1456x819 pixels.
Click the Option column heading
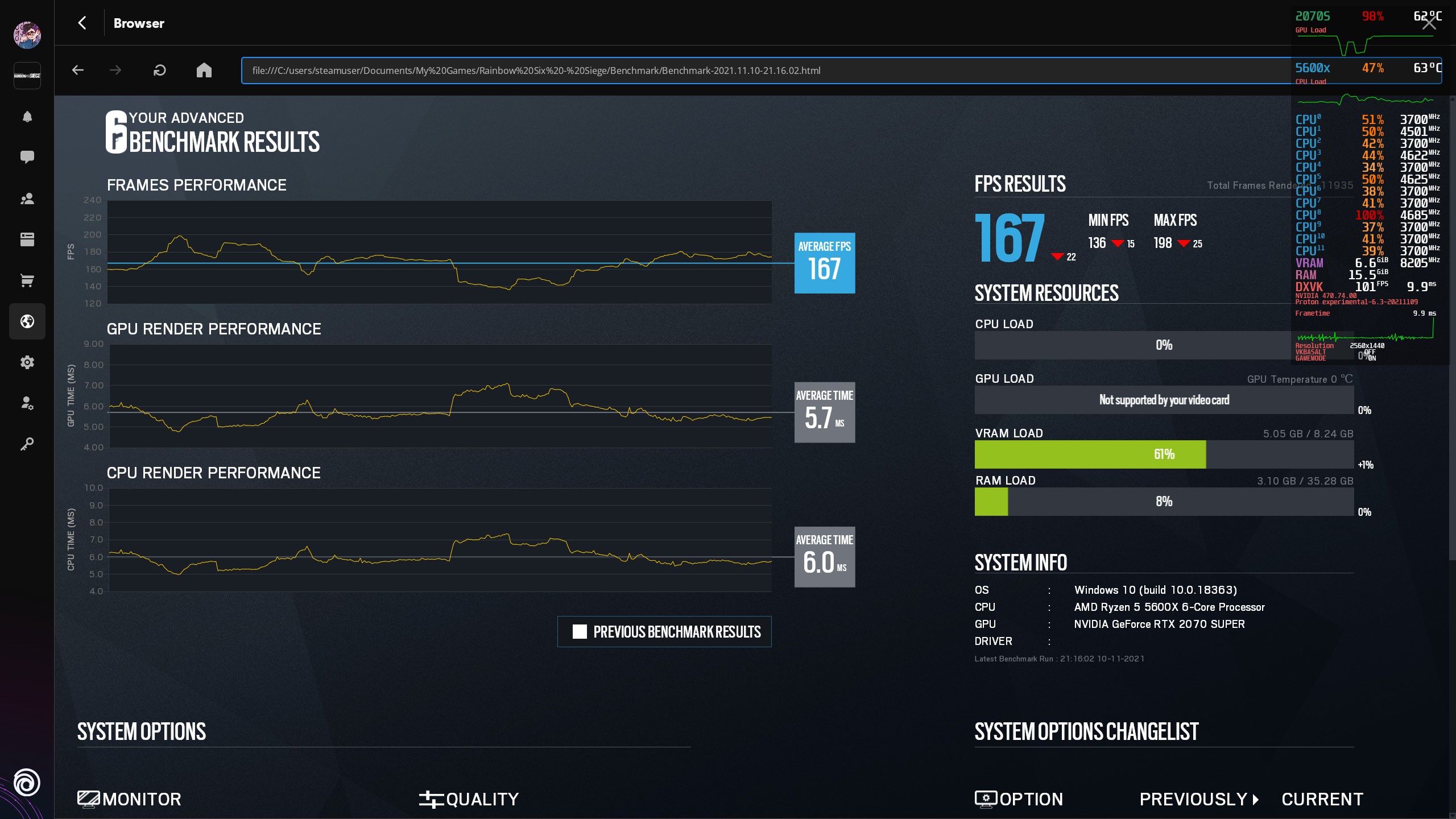(1031, 800)
